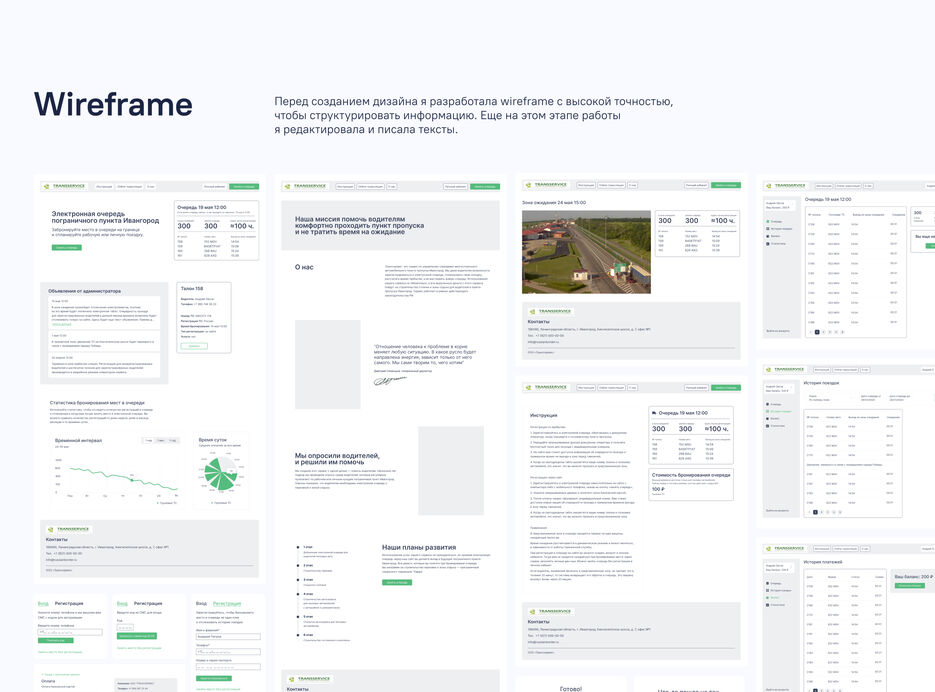Click the green button in the SMS-code login card

(137, 636)
